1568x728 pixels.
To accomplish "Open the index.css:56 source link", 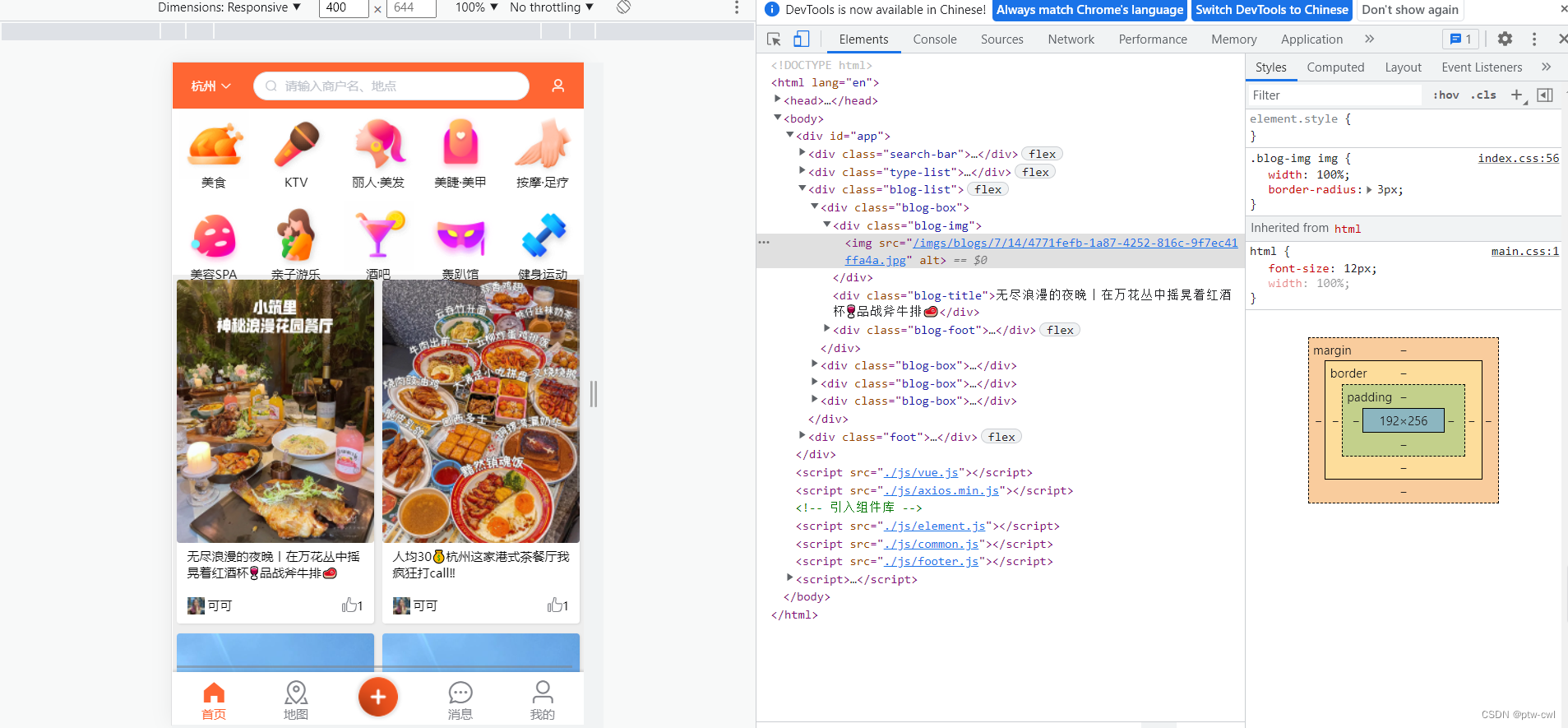I will (1518, 159).
